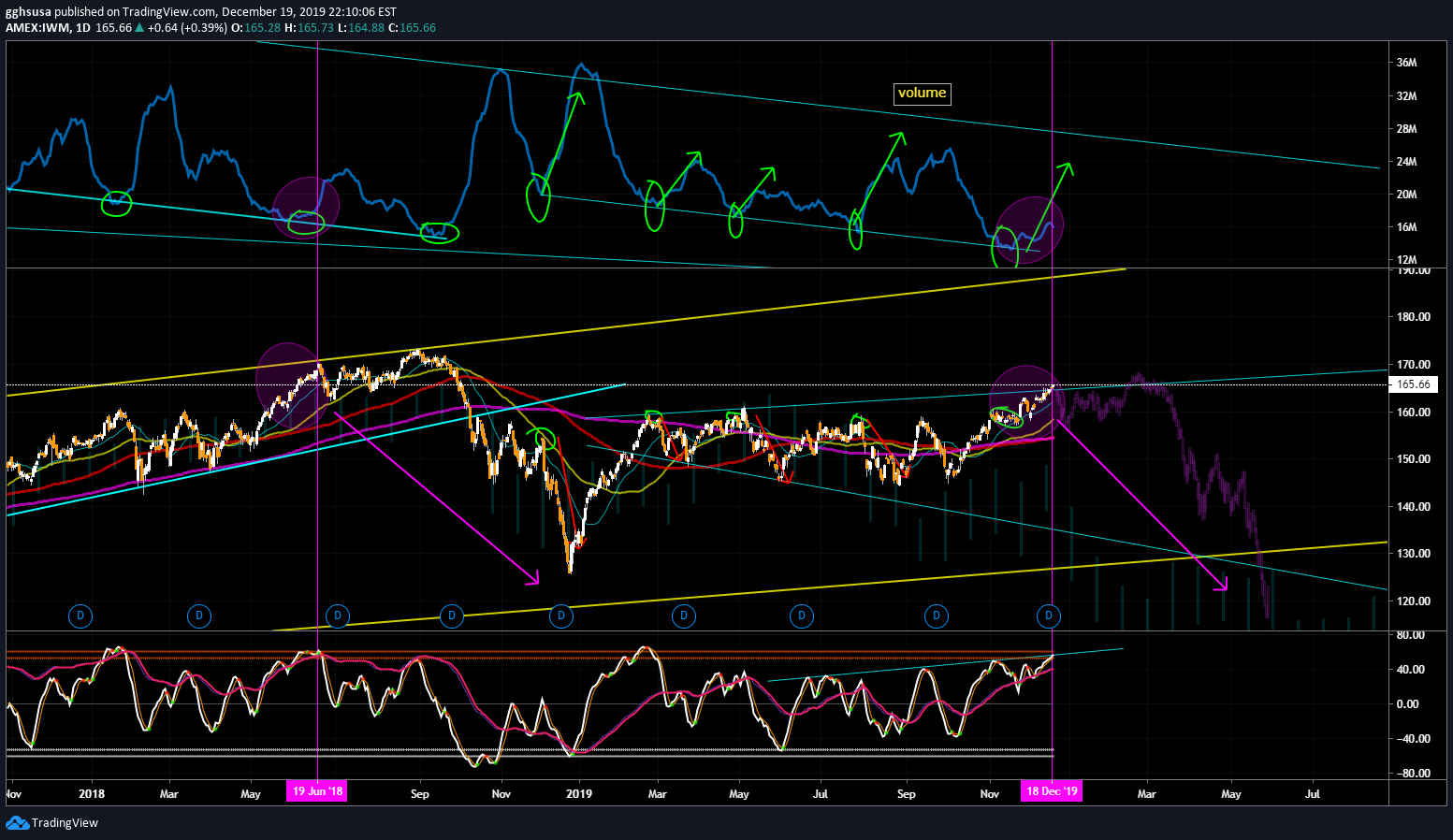Click the +0.64 (+0.39%) change value
The height and width of the screenshot is (840, 1453).
coord(187,28)
